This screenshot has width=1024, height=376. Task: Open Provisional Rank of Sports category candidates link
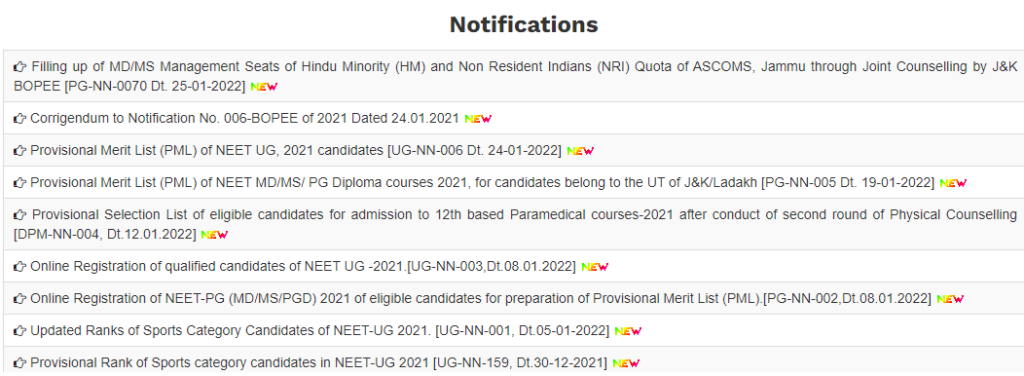pos(319,363)
